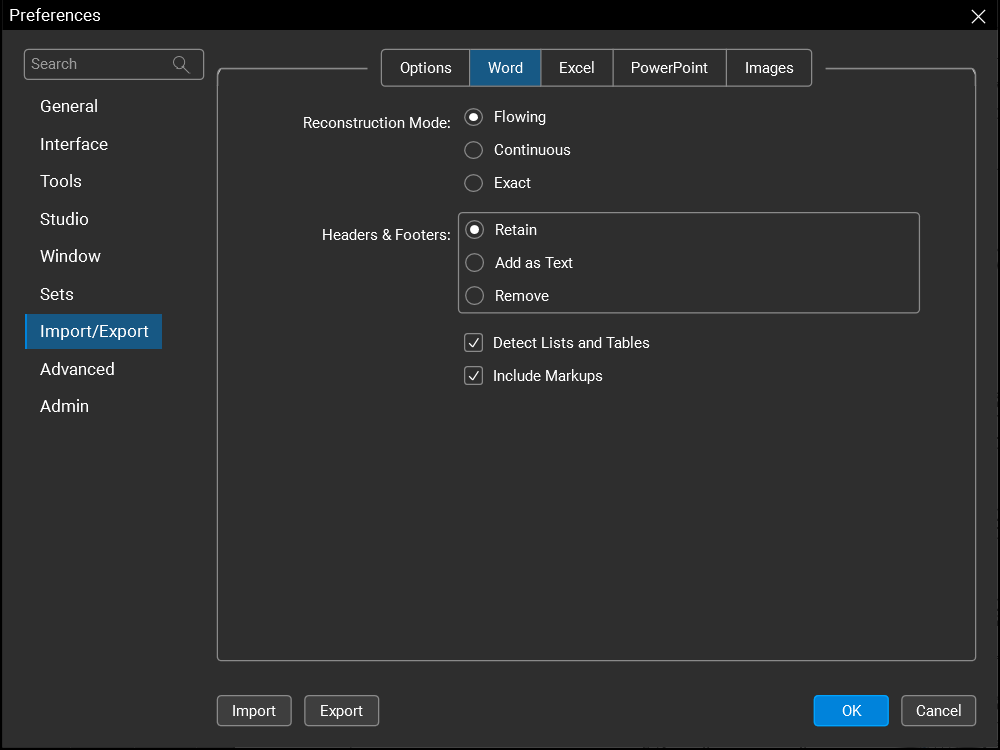Go to the Studio preferences section
Screen dimensions: 1000x750
coord(64,219)
